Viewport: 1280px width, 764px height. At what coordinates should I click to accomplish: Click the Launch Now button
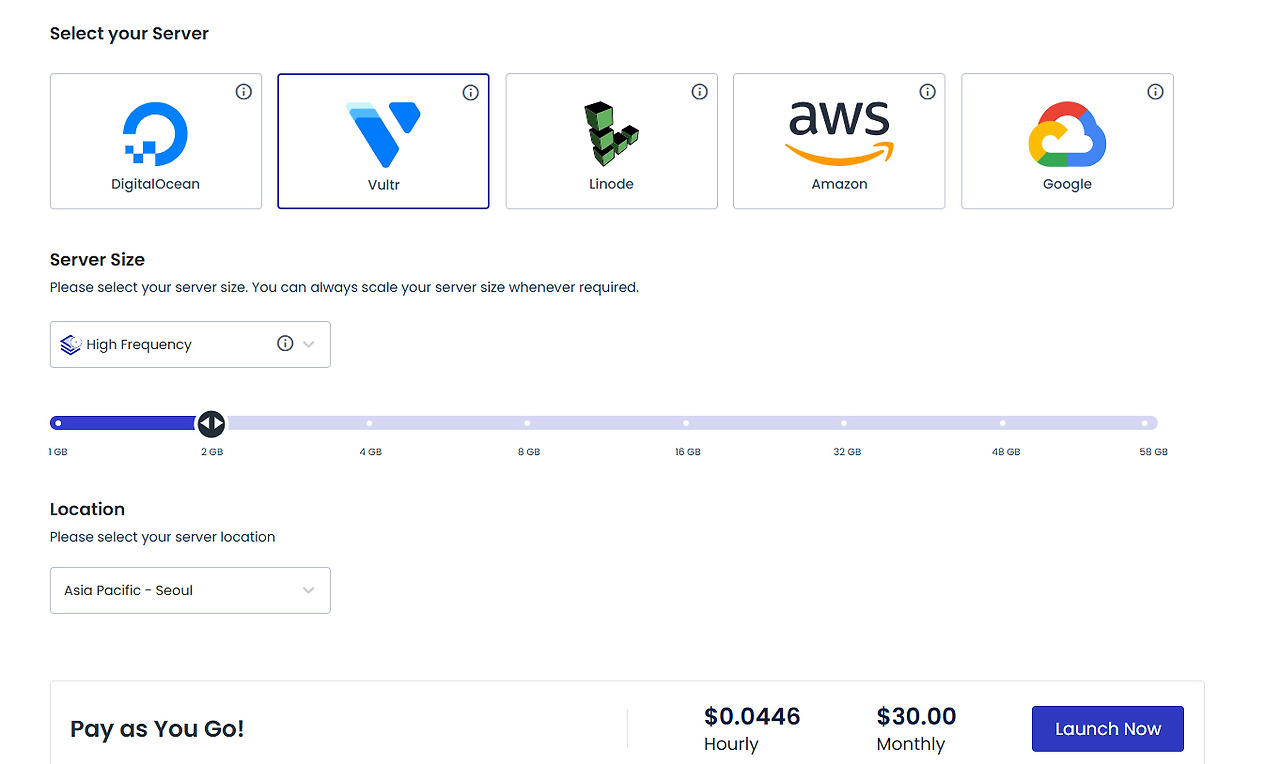pyautogui.click(x=1107, y=728)
